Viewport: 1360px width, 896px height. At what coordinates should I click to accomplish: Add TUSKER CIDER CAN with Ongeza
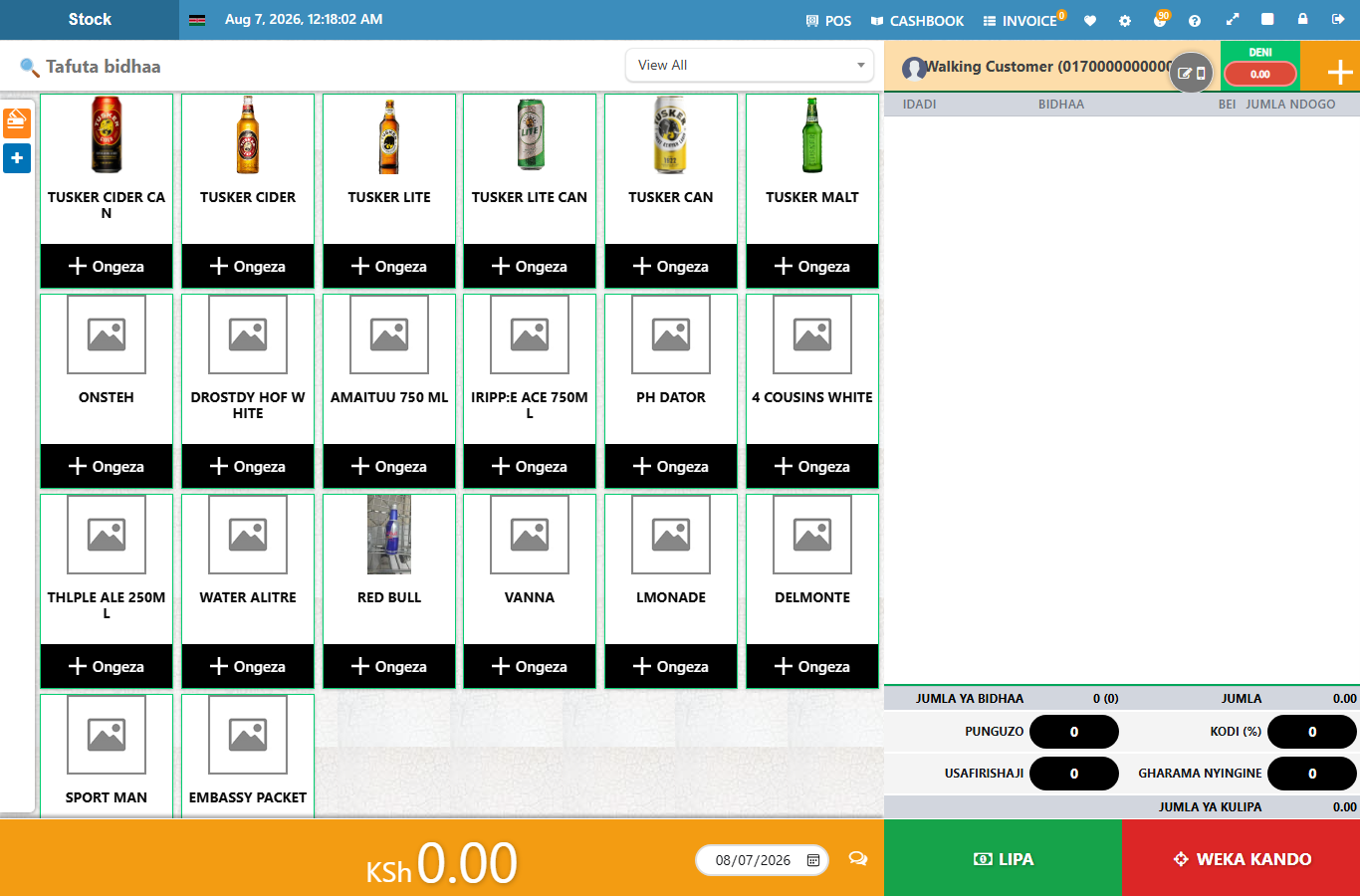point(107,266)
